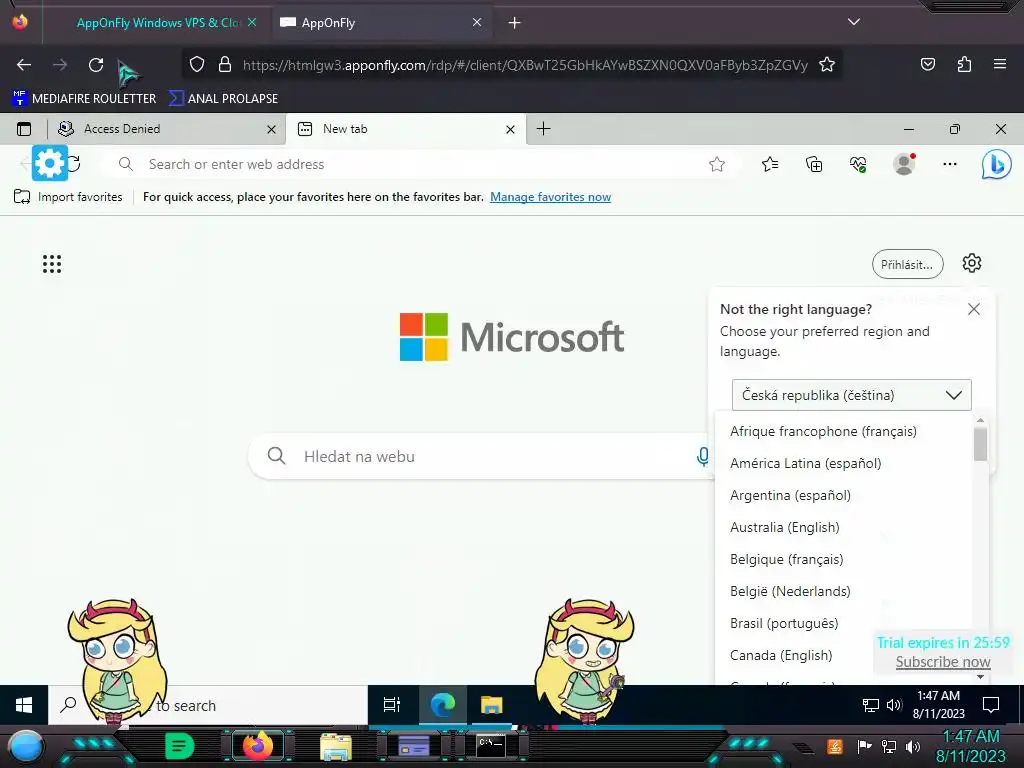
Task: Open host command prompt taskbar icon
Action: [x=491, y=745]
